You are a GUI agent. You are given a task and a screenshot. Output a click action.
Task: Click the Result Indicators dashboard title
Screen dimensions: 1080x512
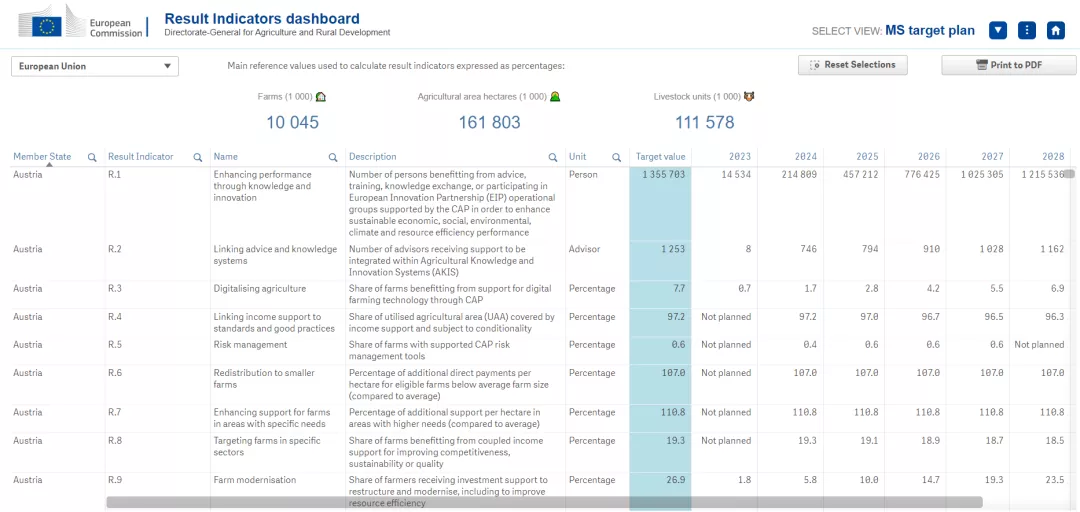pyautogui.click(x=262, y=19)
